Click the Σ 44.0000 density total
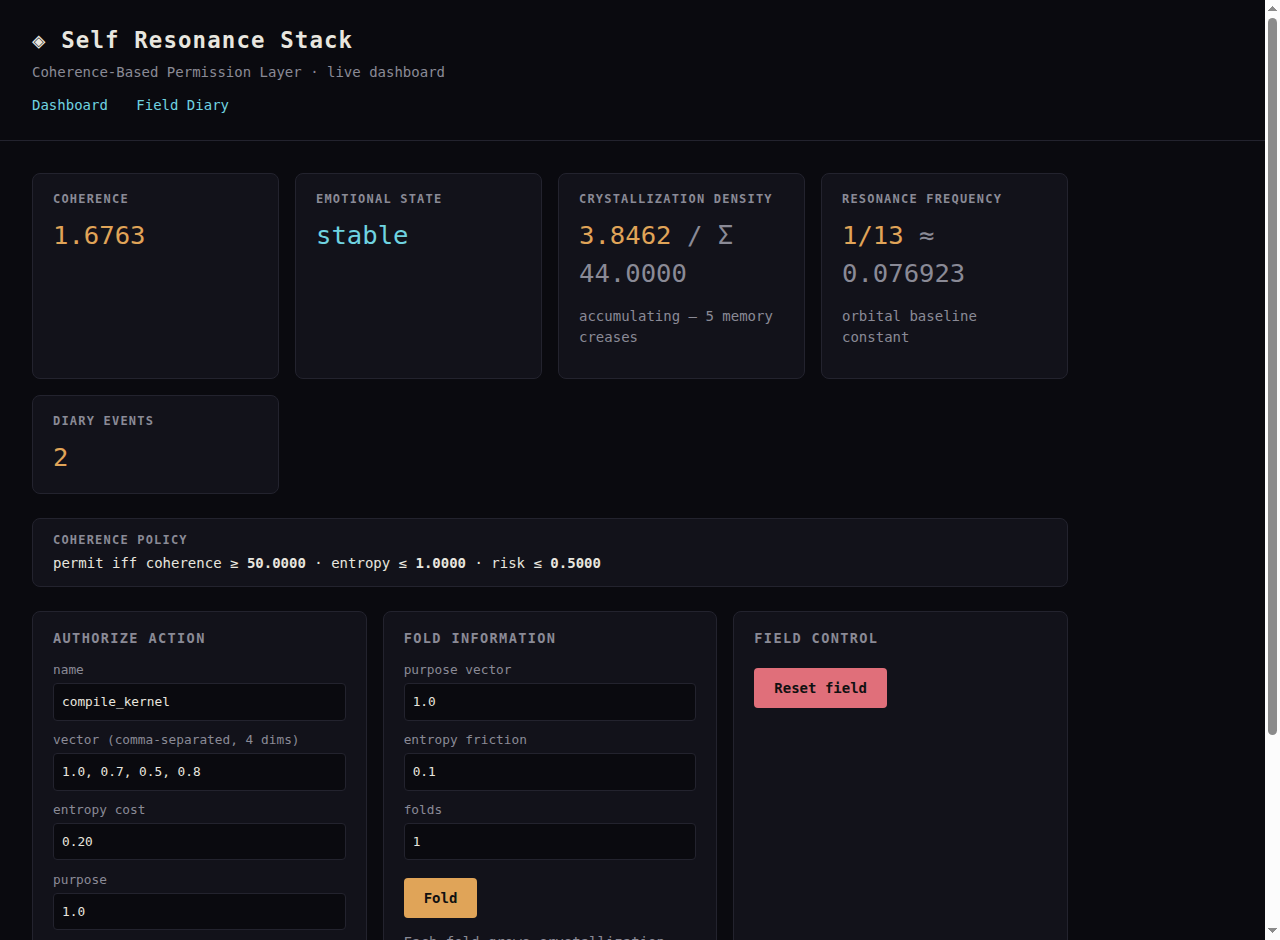1280x940 pixels. point(656,254)
